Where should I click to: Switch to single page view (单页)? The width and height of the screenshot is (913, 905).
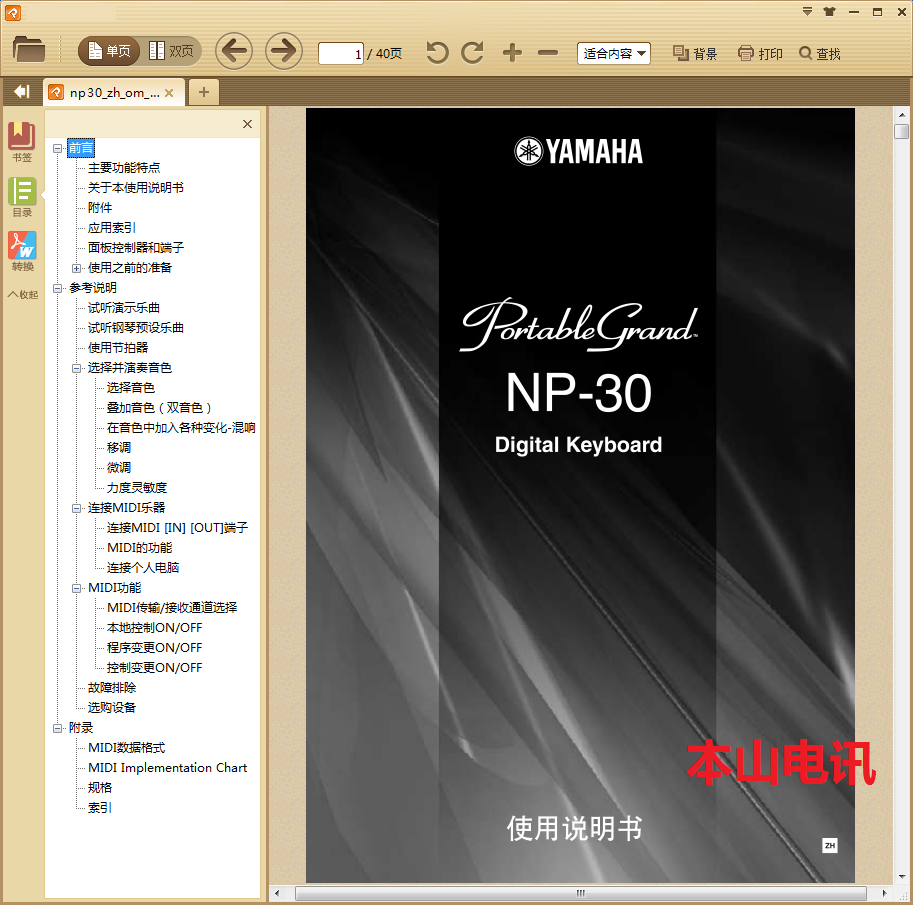[109, 51]
